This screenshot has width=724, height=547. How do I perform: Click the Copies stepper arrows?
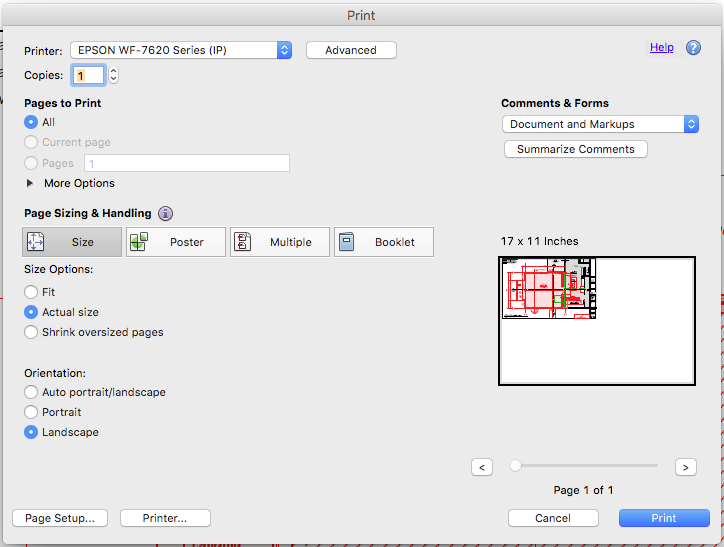113,75
